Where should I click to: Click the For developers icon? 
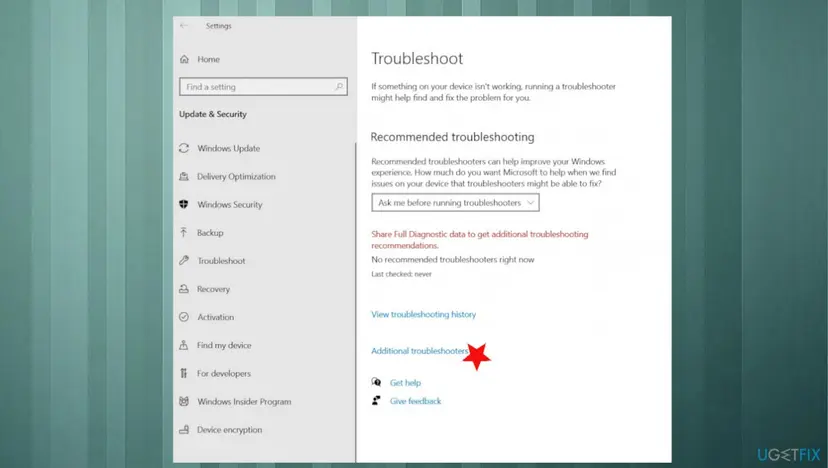pos(184,373)
